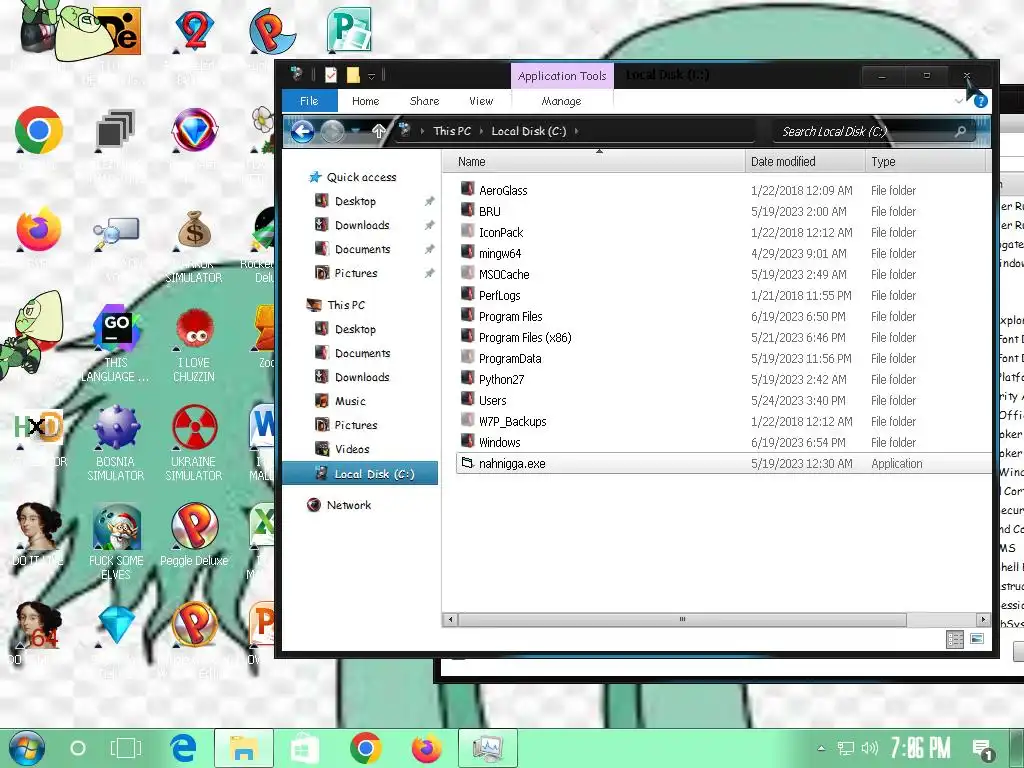Switch to the Home ribbon tab
The image size is (1024, 768).
tap(366, 101)
